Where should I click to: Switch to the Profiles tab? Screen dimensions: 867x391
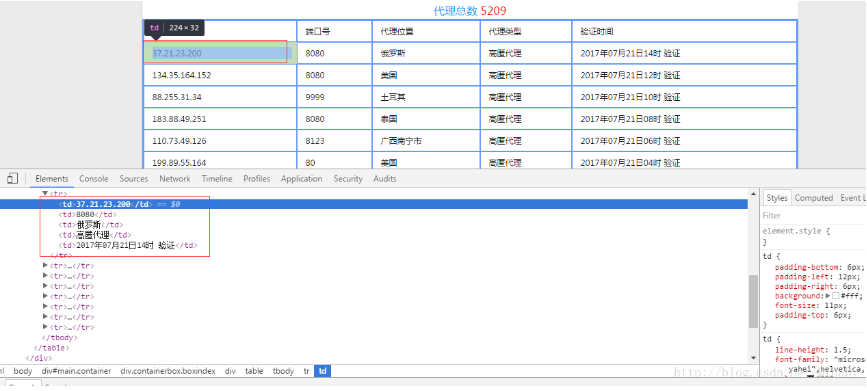[257, 179]
